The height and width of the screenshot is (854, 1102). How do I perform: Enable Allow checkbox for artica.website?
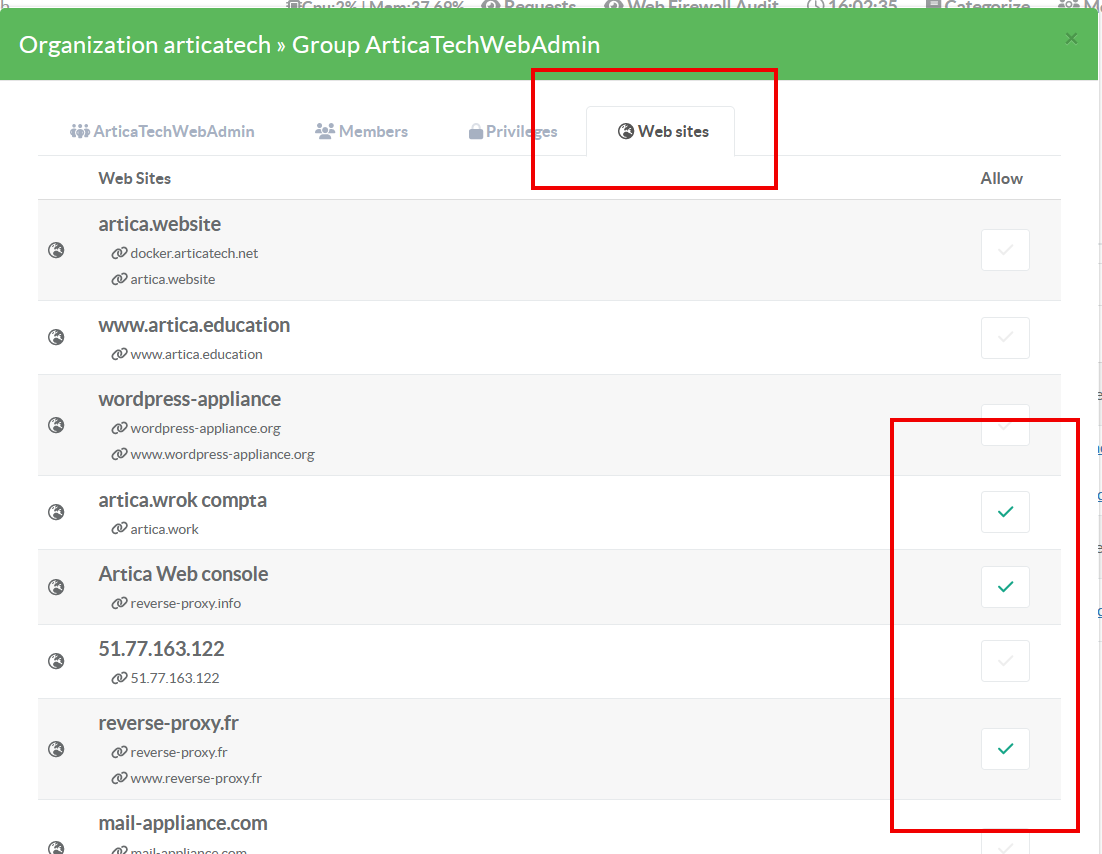pos(1005,250)
